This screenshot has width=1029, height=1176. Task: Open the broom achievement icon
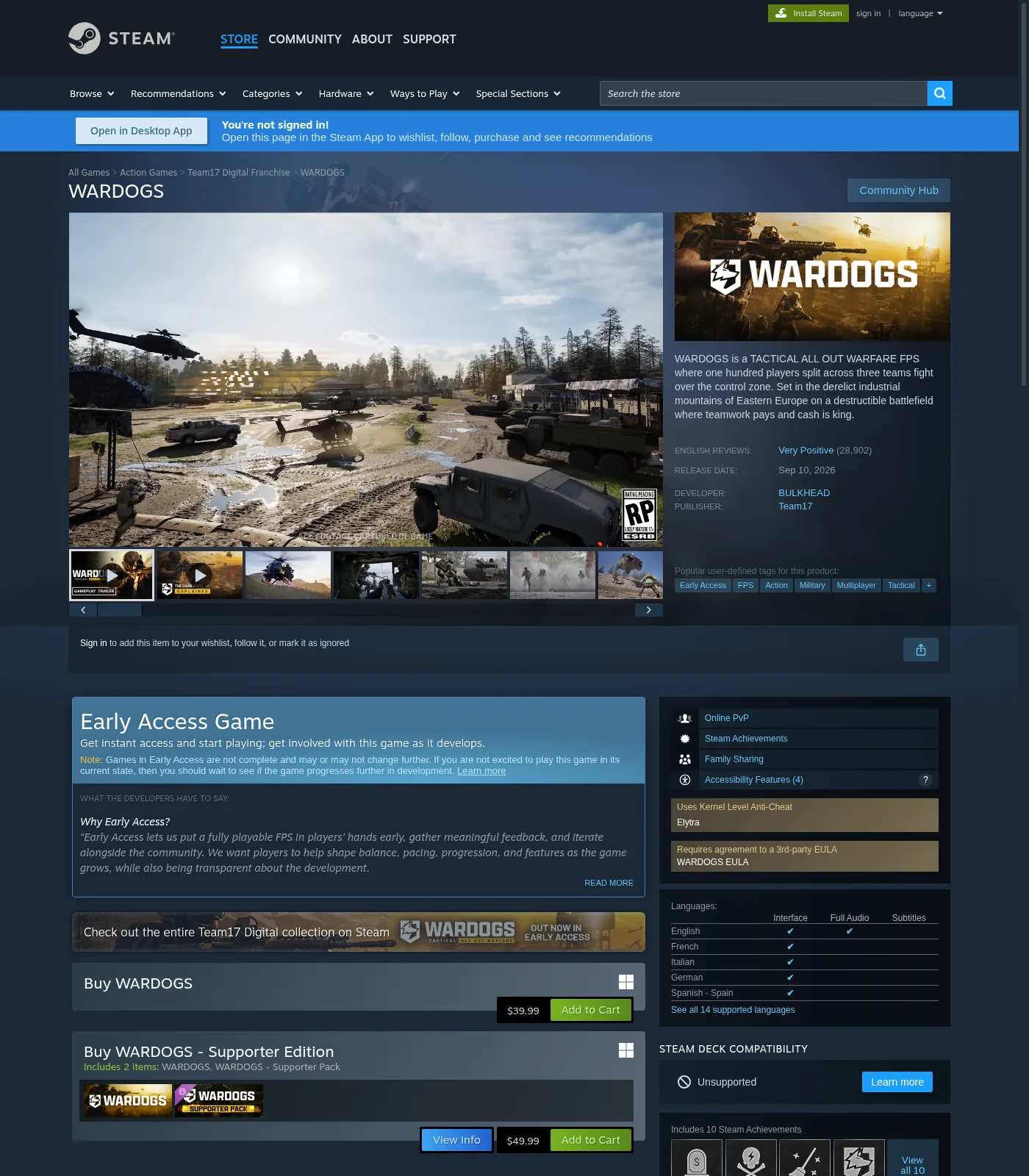coord(805,1158)
